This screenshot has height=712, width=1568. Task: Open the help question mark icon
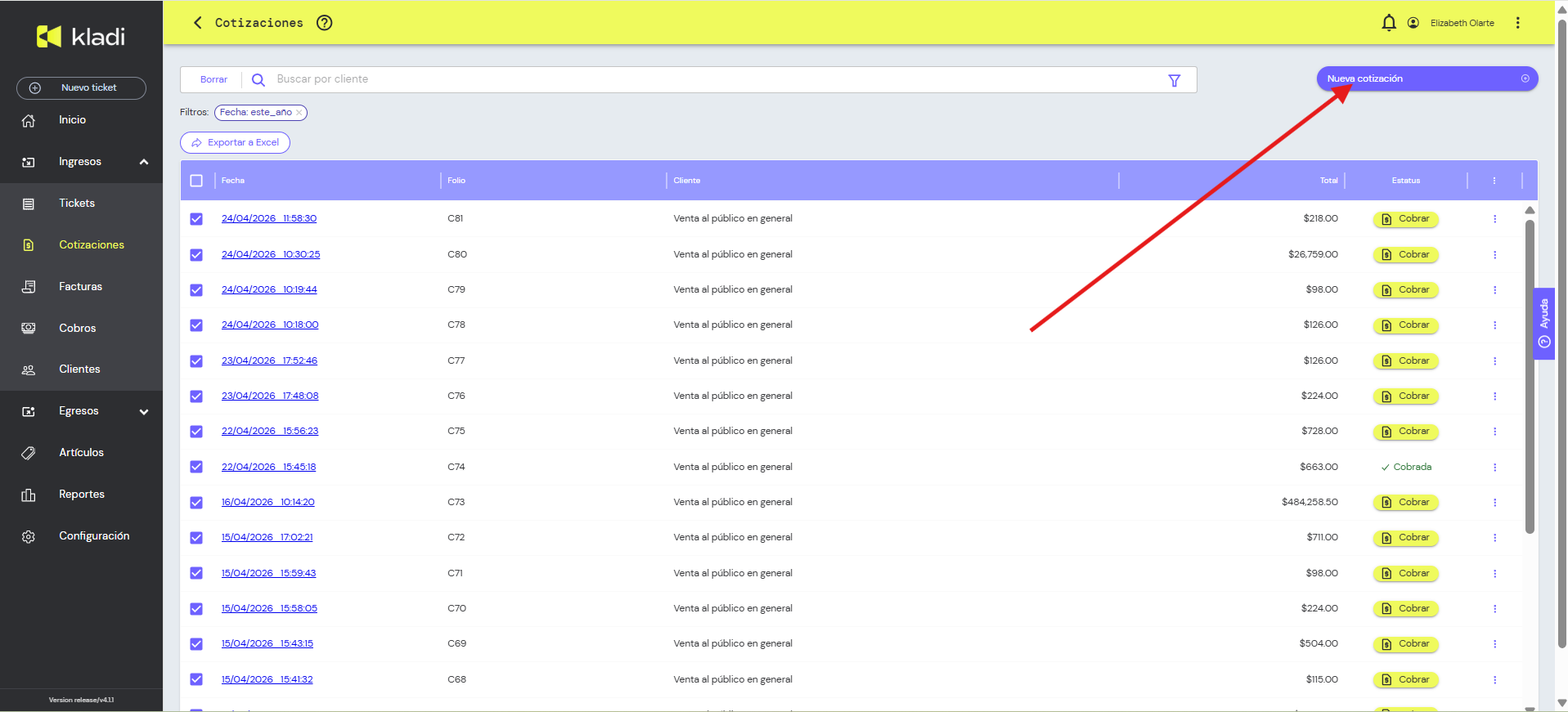(x=325, y=23)
